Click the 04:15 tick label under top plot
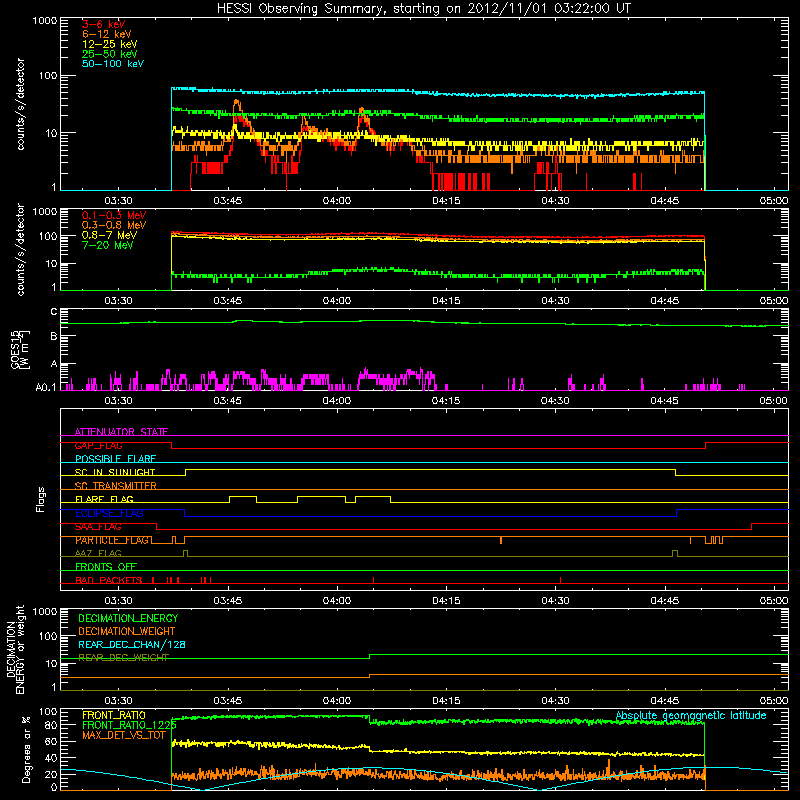 click(446, 201)
